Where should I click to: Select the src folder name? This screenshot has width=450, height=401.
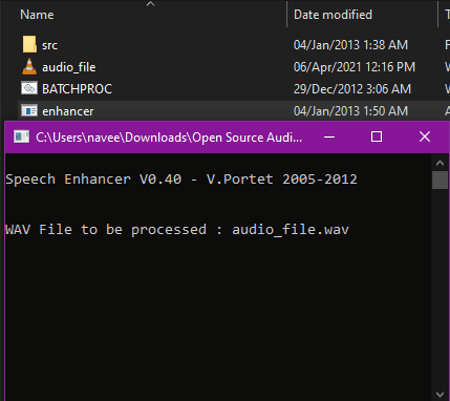pos(50,45)
